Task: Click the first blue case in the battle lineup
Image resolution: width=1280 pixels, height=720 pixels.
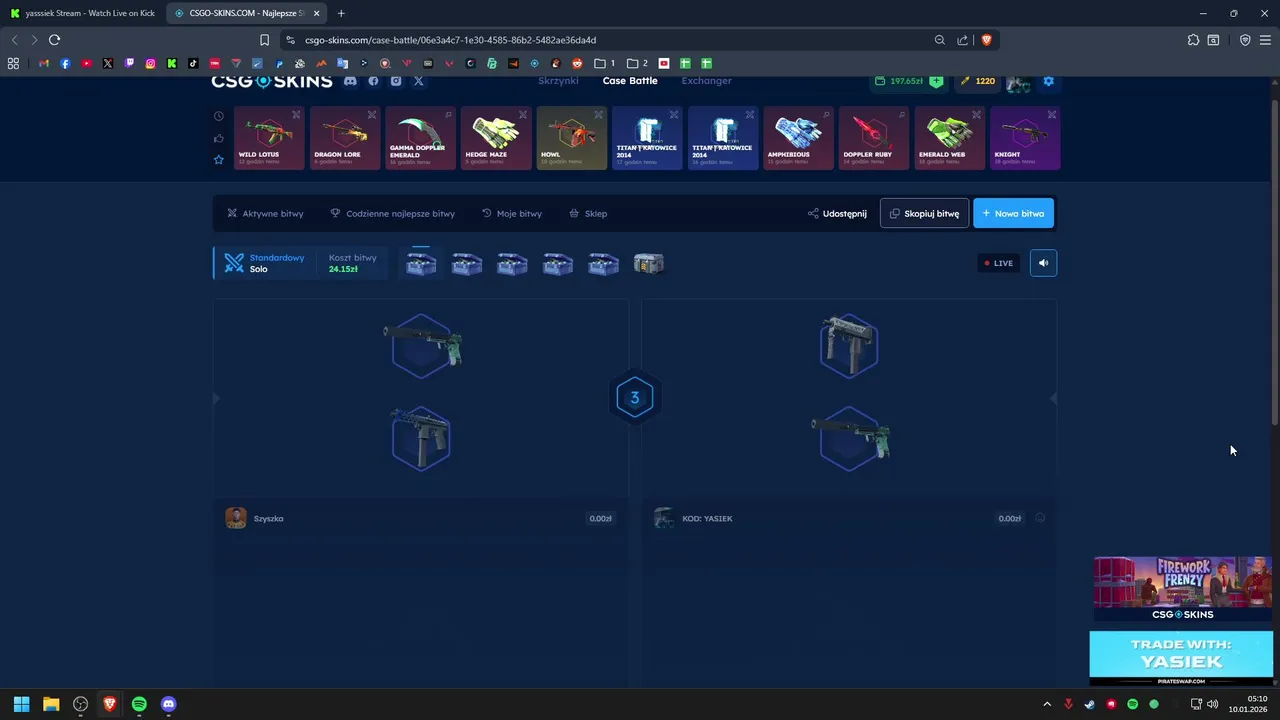Action: pyautogui.click(x=421, y=264)
